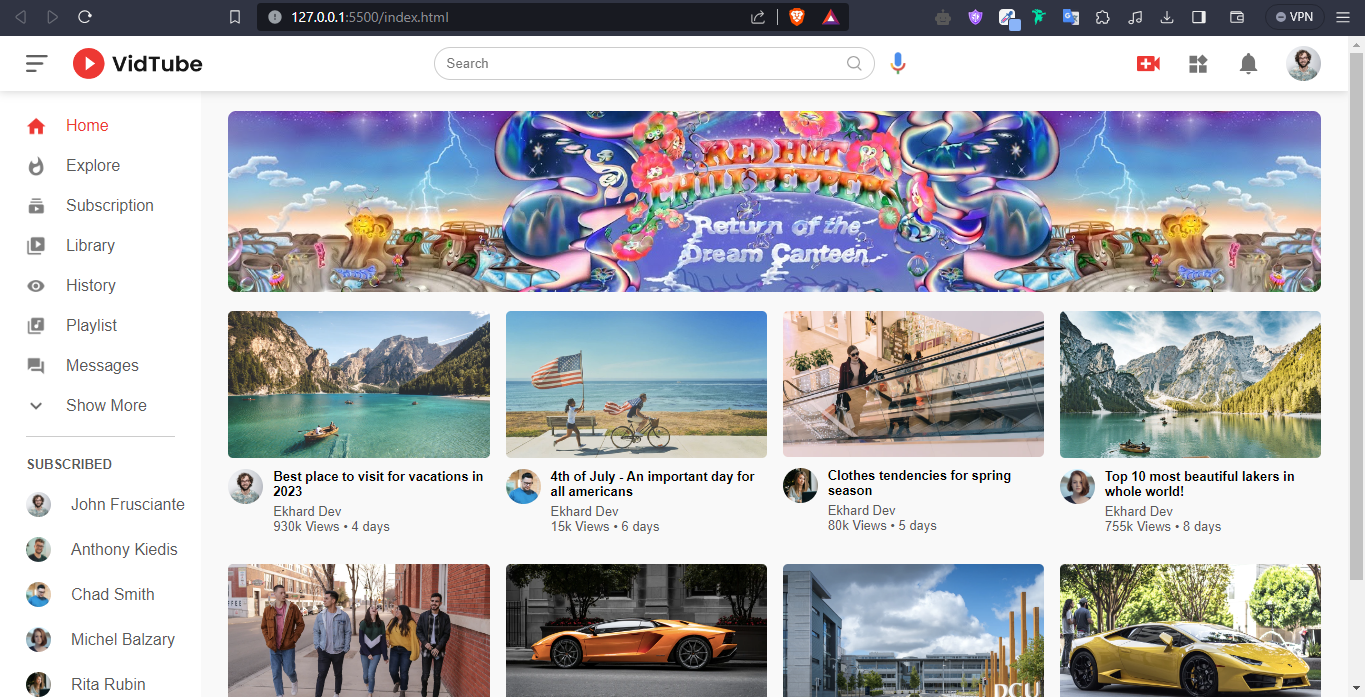Click the red video camera upload icon
Viewport: 1365px width, 697px height.
coord(1148,64)
